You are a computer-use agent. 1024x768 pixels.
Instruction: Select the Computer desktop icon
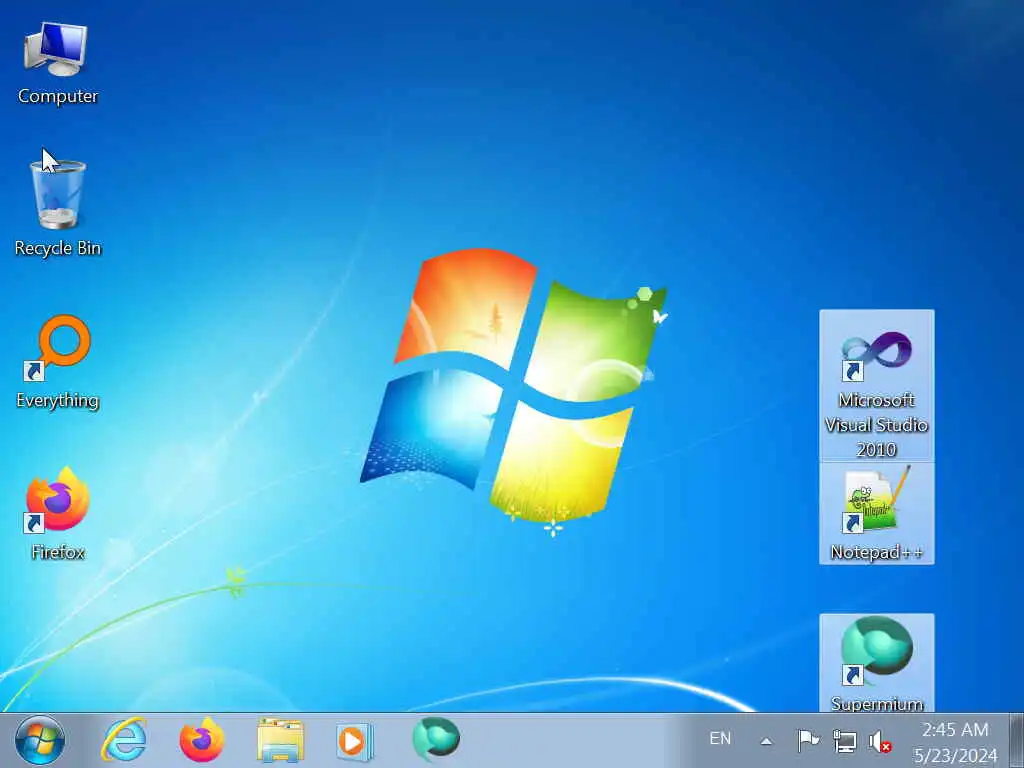57,63
